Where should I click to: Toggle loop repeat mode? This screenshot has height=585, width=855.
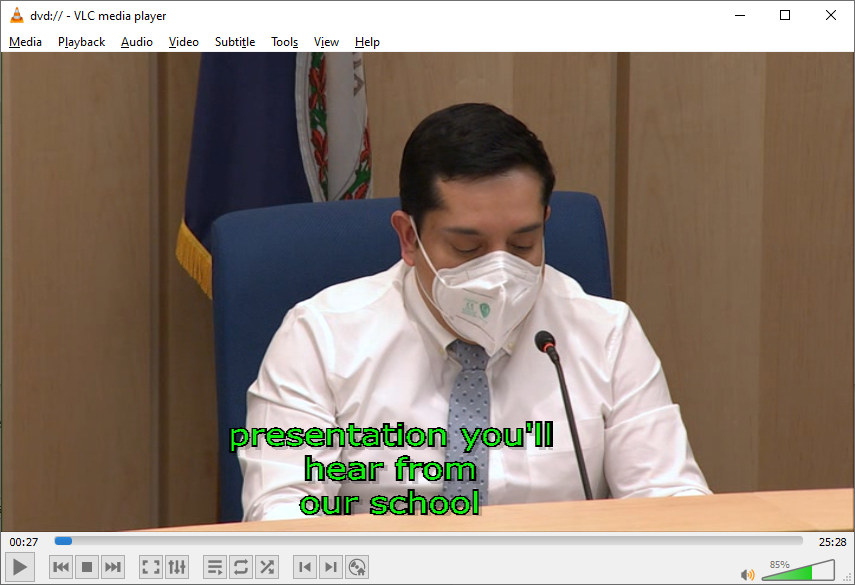pos(241,567)
